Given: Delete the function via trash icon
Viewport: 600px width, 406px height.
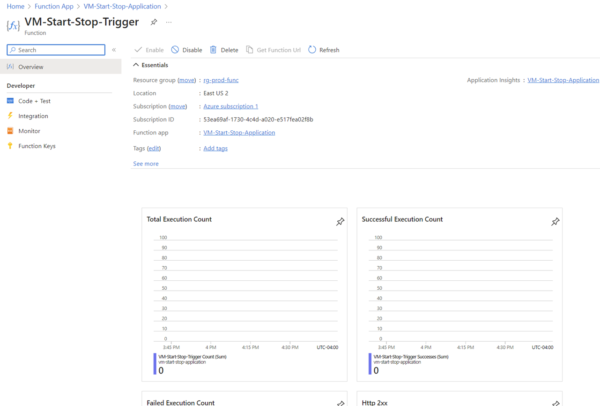Looking at the screenshot, I should pyautogui.click(x=224, y=50).
